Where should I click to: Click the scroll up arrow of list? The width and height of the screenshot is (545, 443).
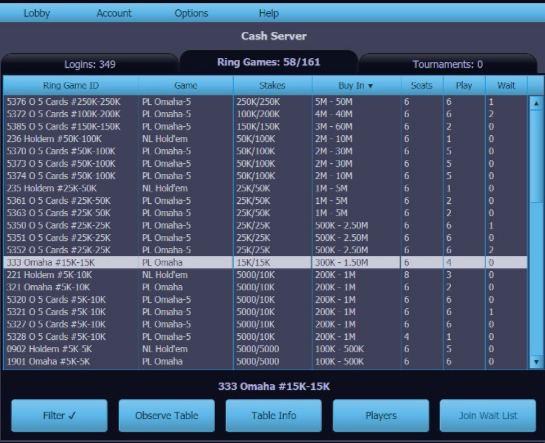[536, 103]
